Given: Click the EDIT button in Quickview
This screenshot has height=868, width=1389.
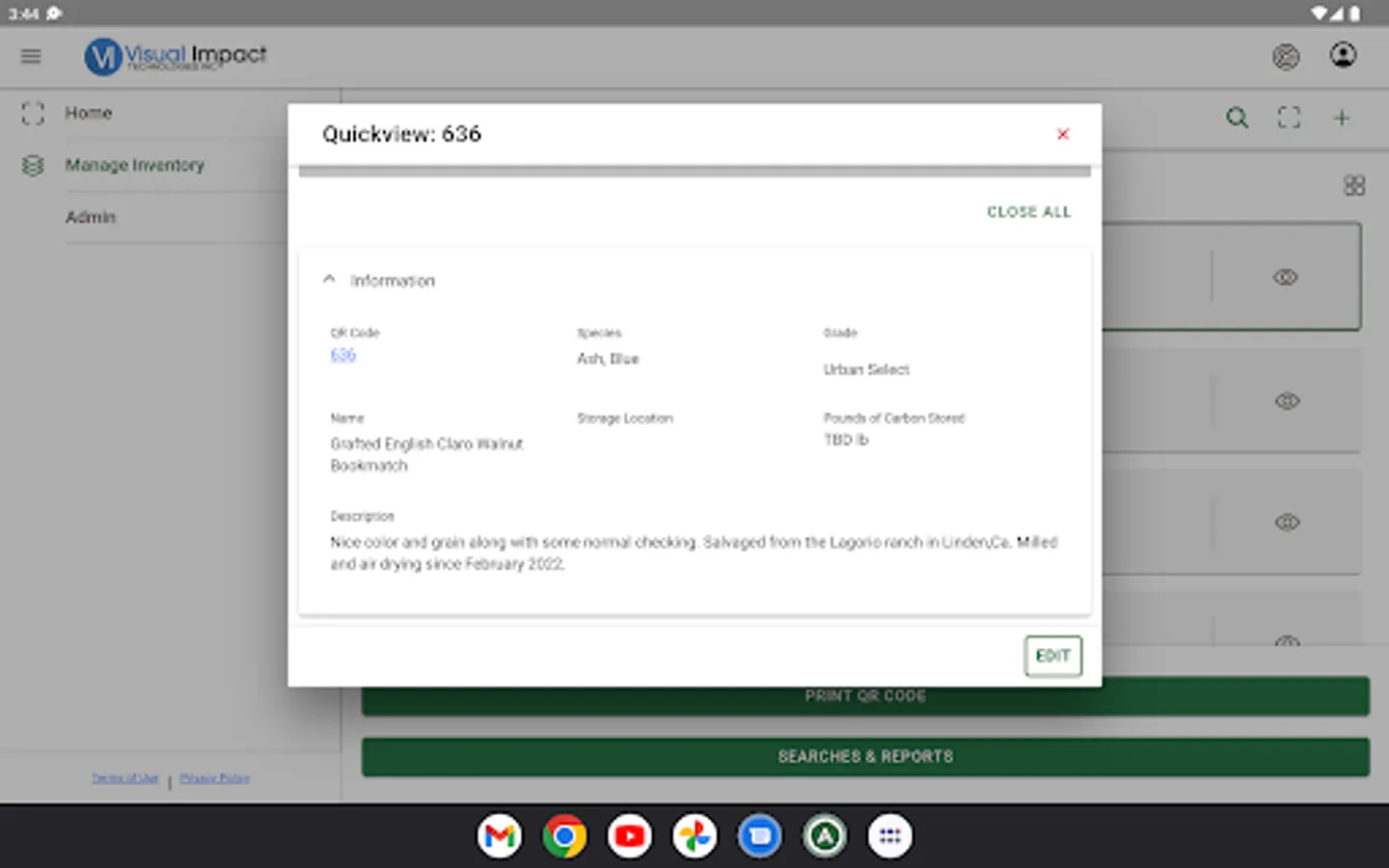Looking at the screenshot, I should point(1053,656).
